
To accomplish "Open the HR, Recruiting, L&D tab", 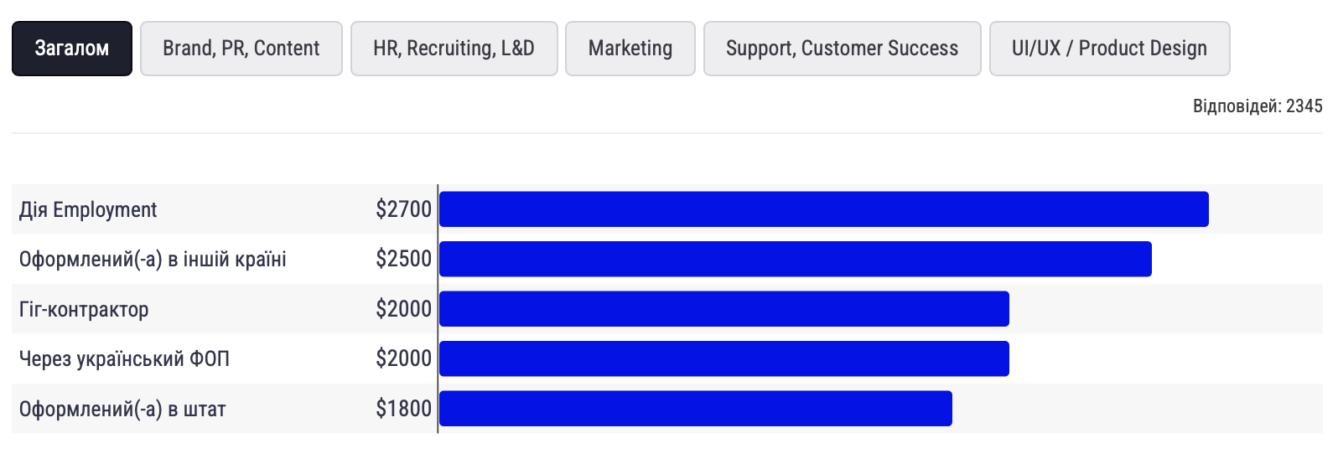I will click(454, 48).
